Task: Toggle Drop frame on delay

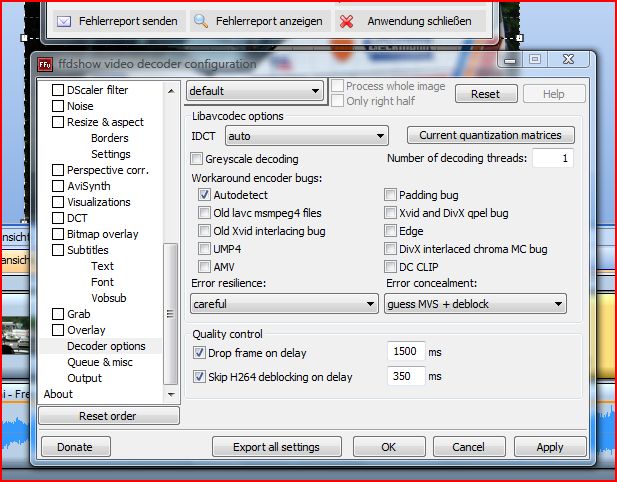Action: 198,353
